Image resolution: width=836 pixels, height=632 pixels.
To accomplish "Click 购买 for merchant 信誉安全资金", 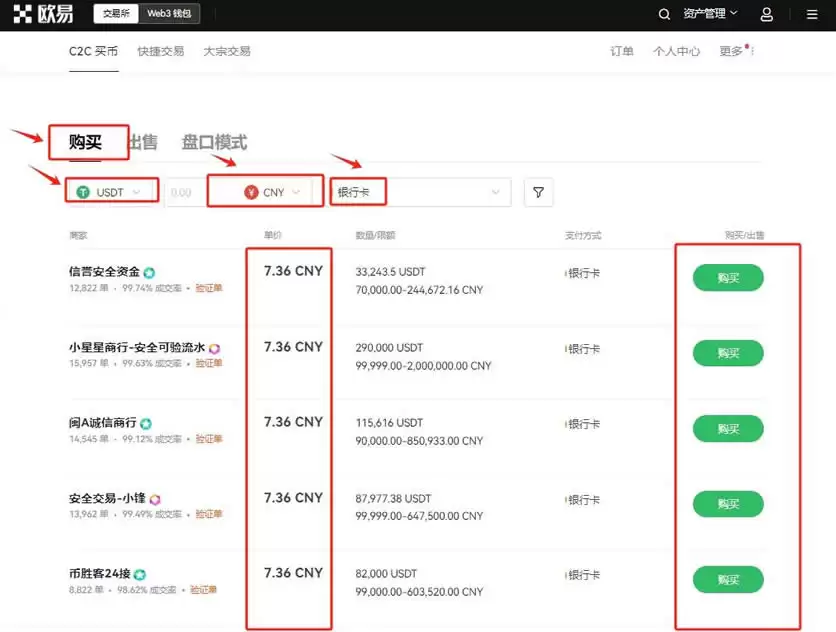I will 727,278.
